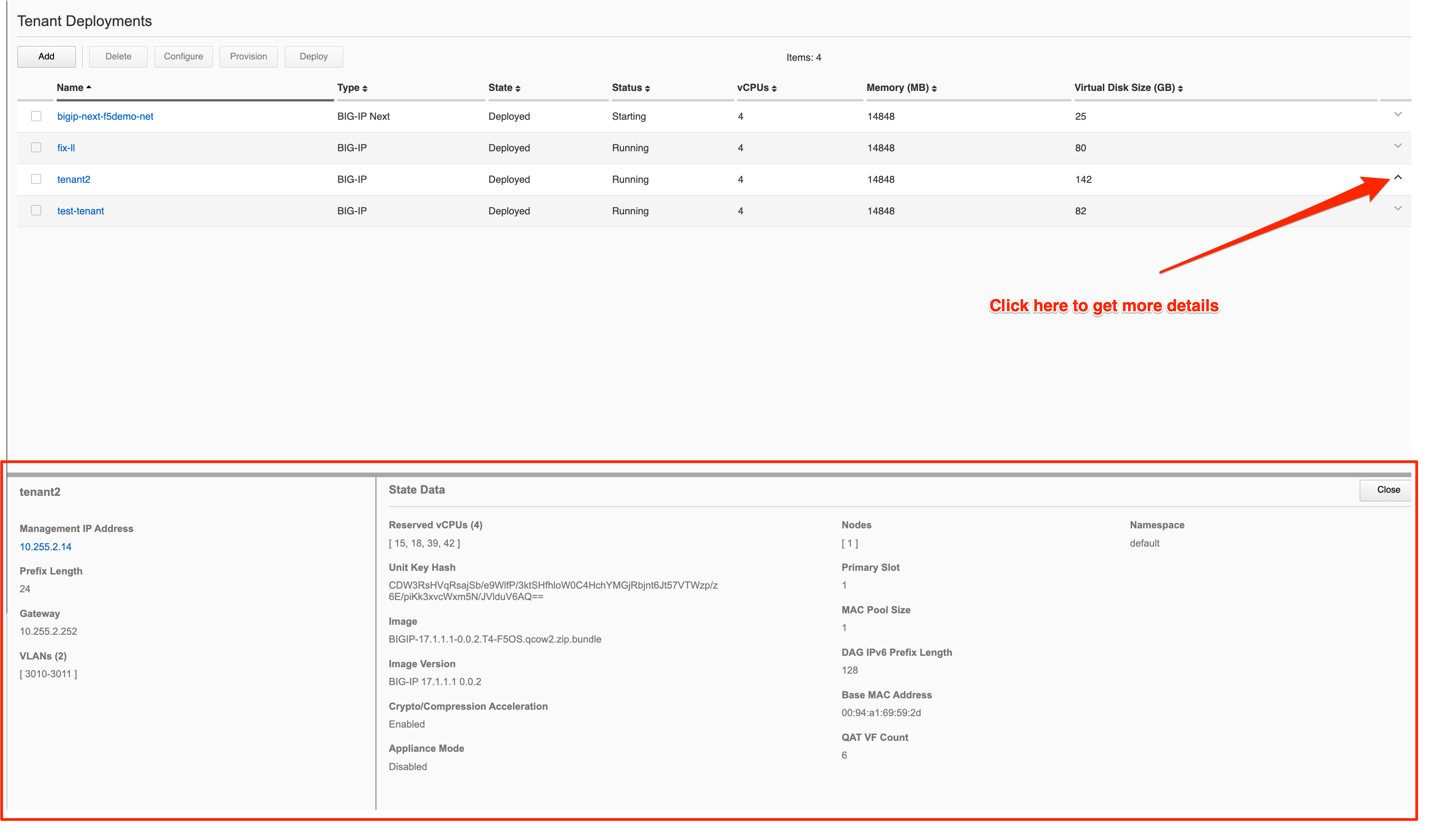This screenshot has height=840, width=1437.
Task: Click the Name column header
Action: 70,88
